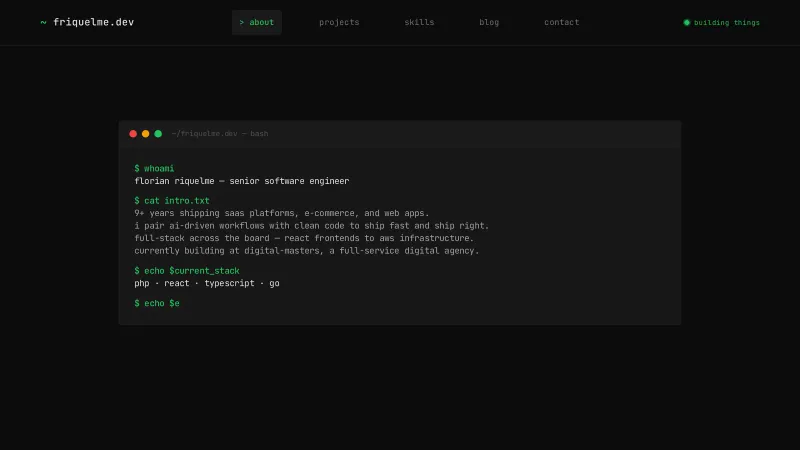Click the "building things" status label

coord(727,22)
